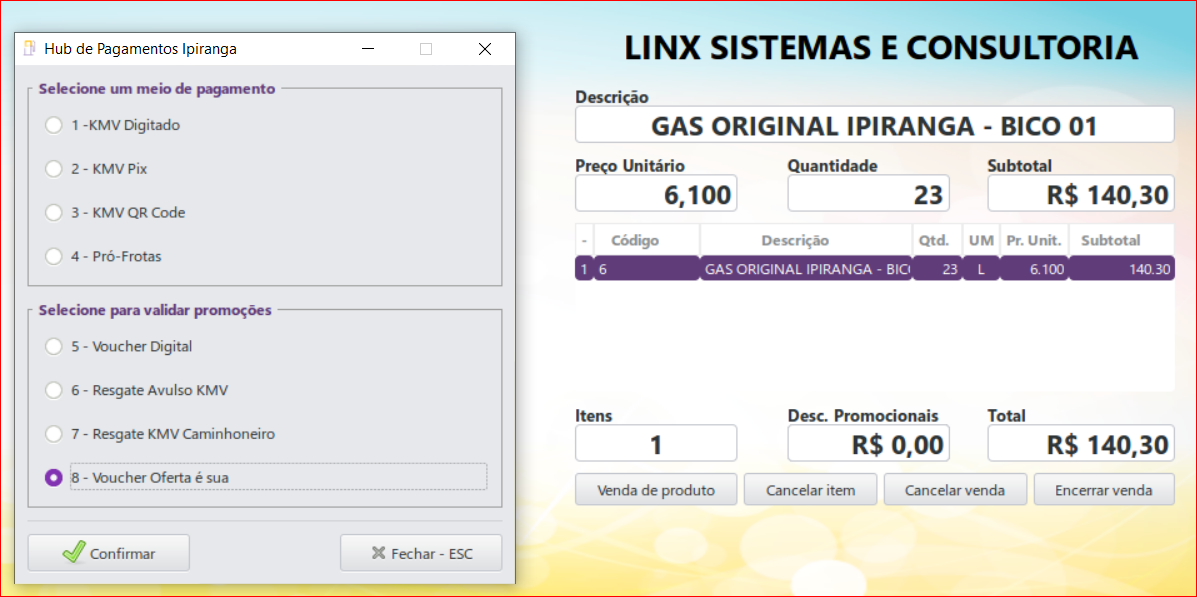Click the unit cell showing L in item row
1197x597 pixels.
pyautogui.click(x=981, y=269)
